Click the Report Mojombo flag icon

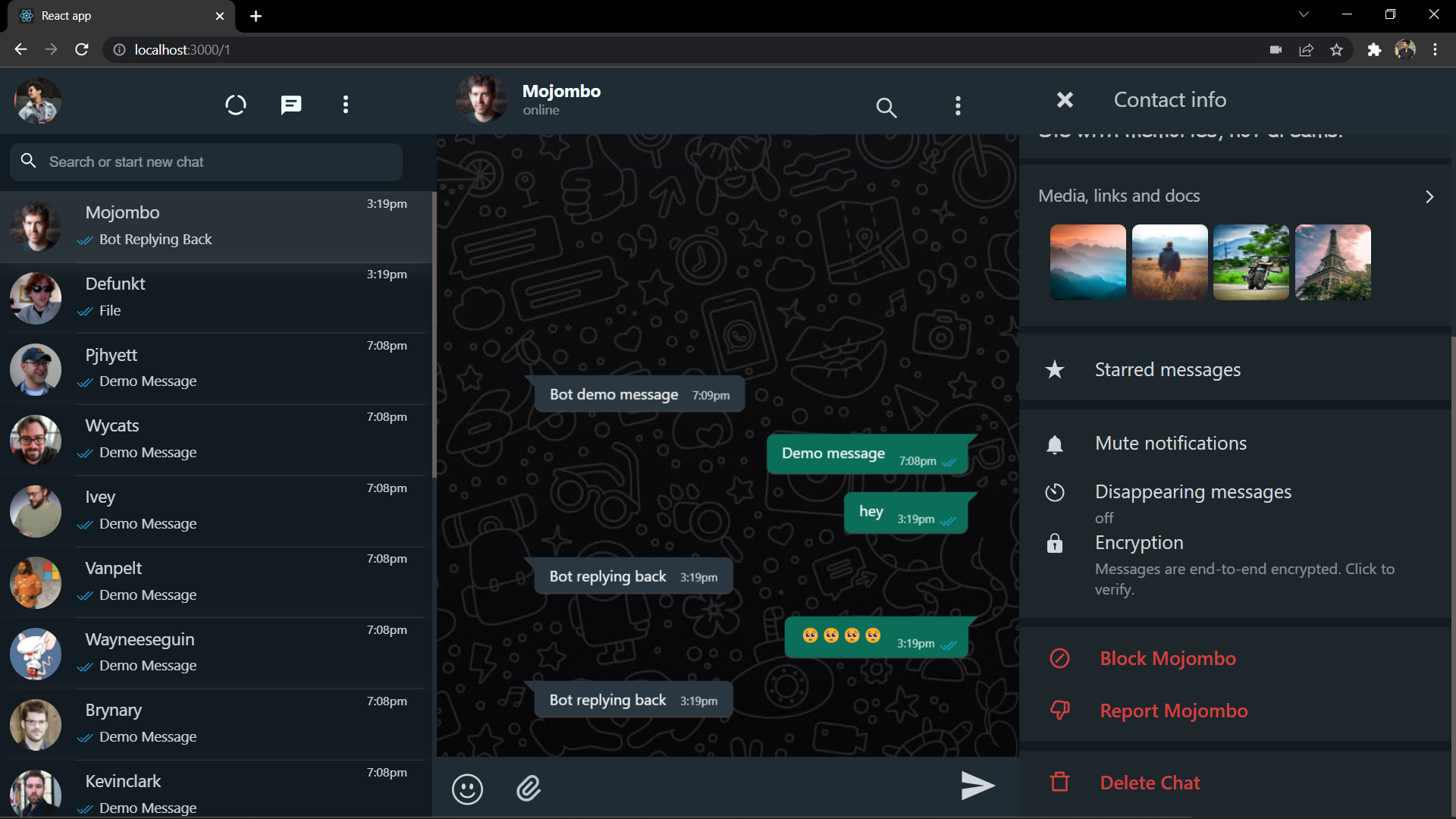[1059, 711]
